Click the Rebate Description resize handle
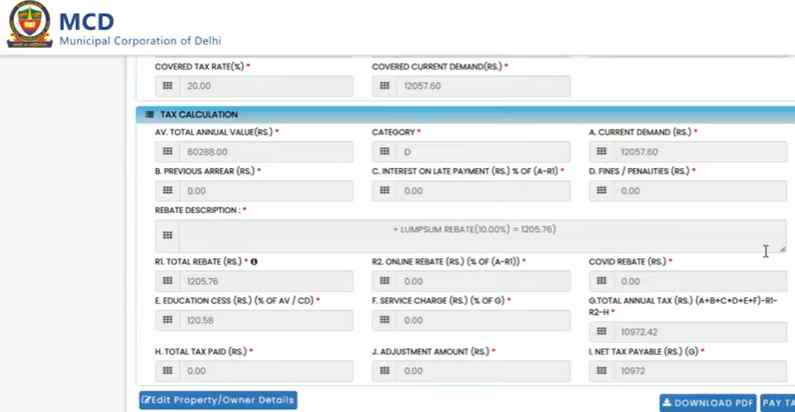Viewport: 795px width, 412px height. point(781,248)
